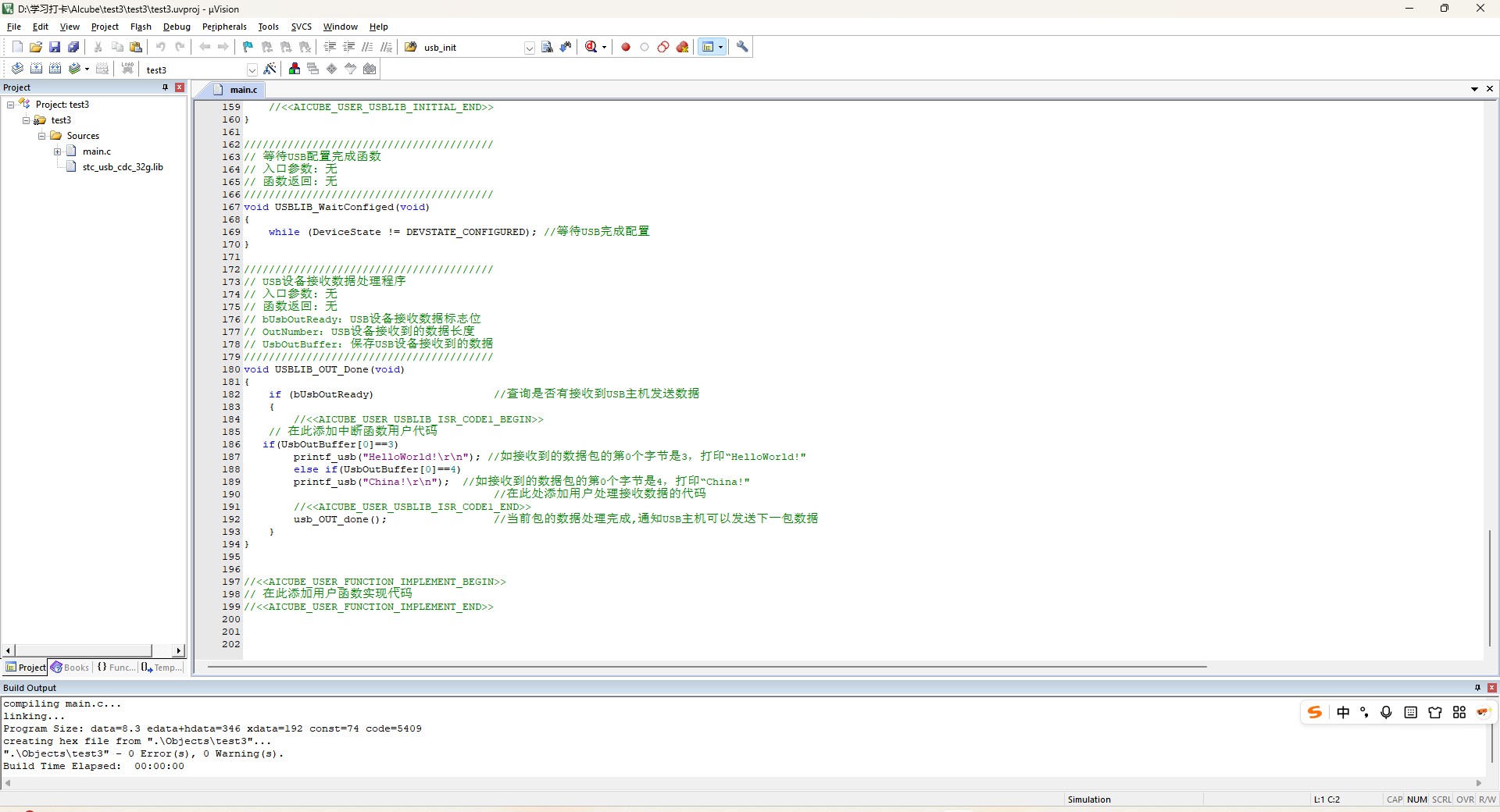Open the debug session dropdown arrow
Image resolution: width=1500 pixels, height=812 pixels.
604,47
